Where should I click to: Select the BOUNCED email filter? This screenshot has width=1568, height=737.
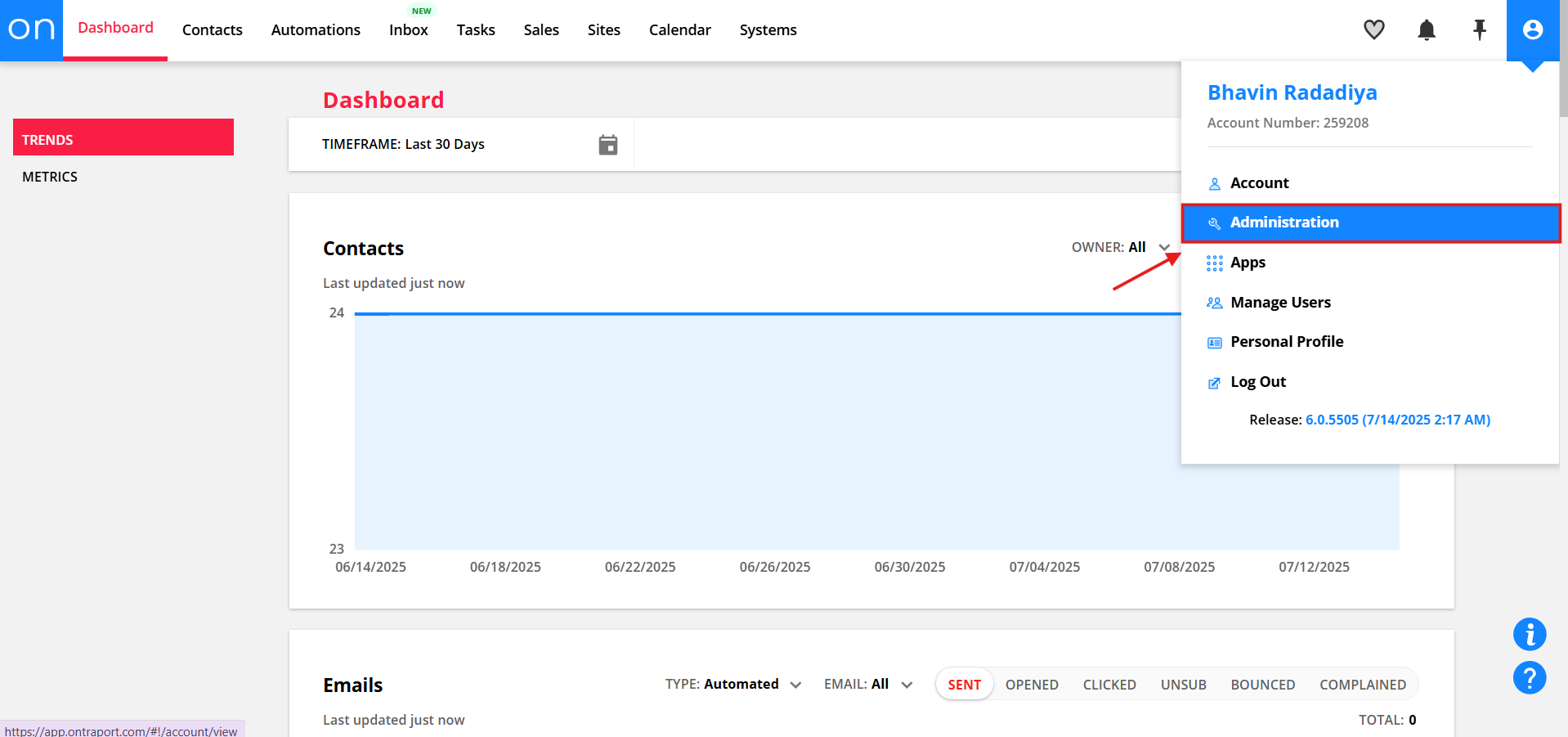(x=1263, y=685)
